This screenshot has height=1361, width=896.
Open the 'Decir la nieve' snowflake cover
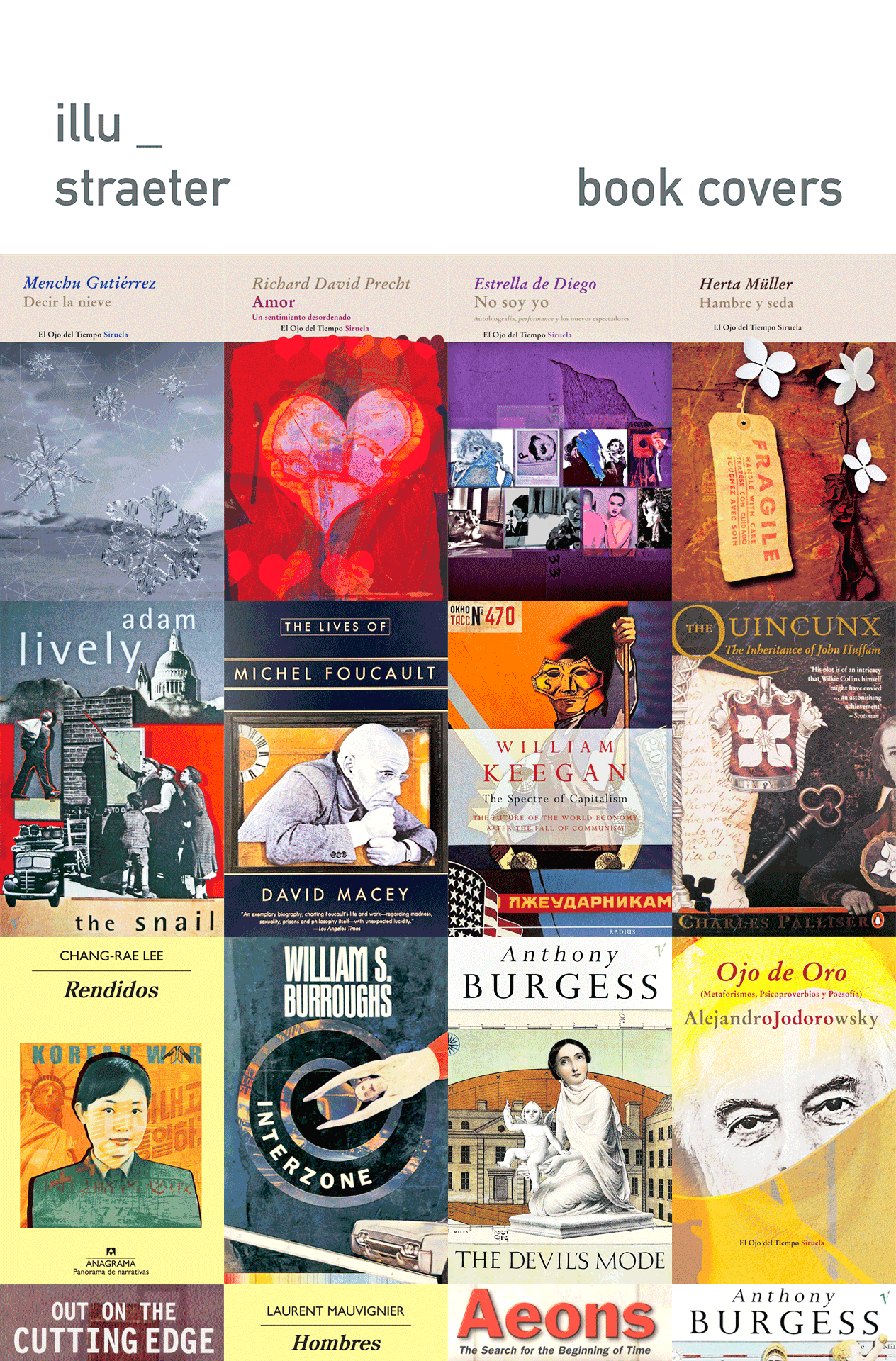pyautogui.click(x=112, y=428)
